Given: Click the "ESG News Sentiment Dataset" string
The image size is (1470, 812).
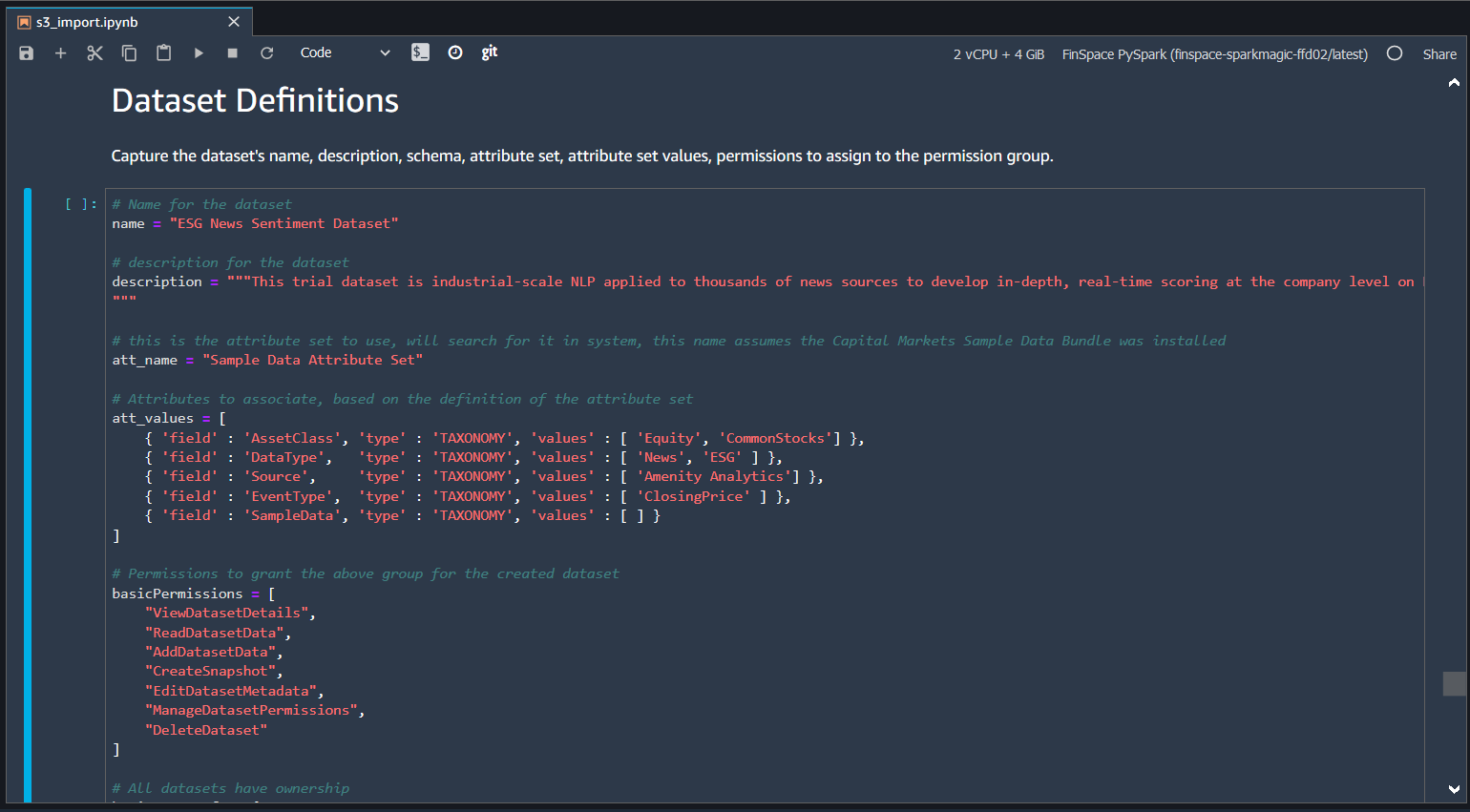Looking at the screenshot, I should pos(284,223).
